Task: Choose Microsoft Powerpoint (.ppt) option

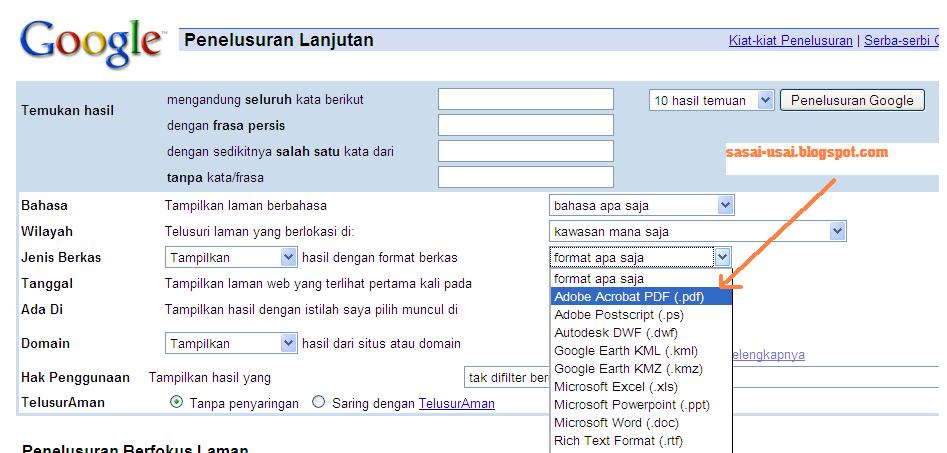Action: [641, 405]
